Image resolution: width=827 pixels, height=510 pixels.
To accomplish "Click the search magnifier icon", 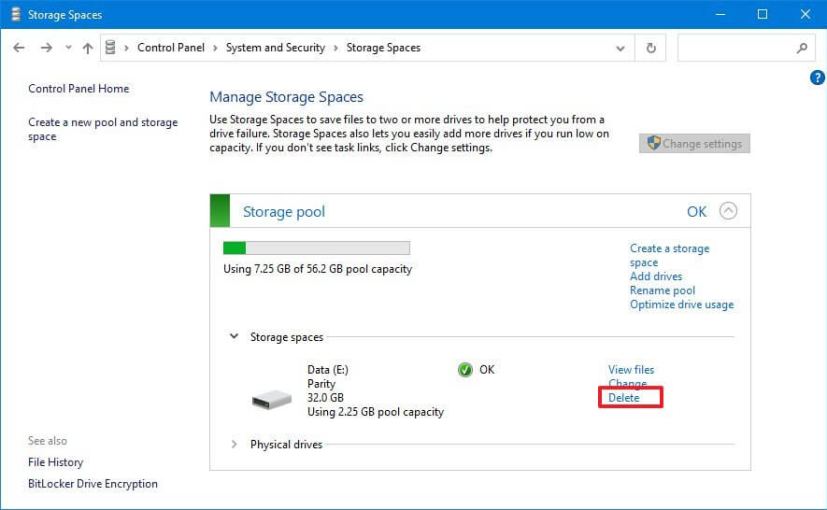I will point(802,48).
